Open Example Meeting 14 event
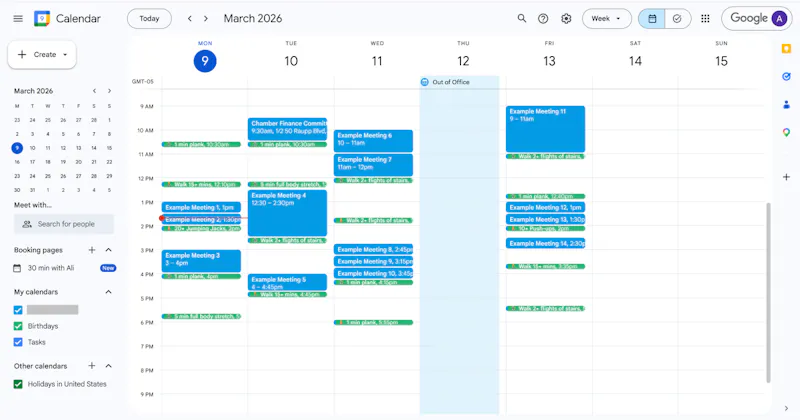800x420 pixels. click(545, 243)
